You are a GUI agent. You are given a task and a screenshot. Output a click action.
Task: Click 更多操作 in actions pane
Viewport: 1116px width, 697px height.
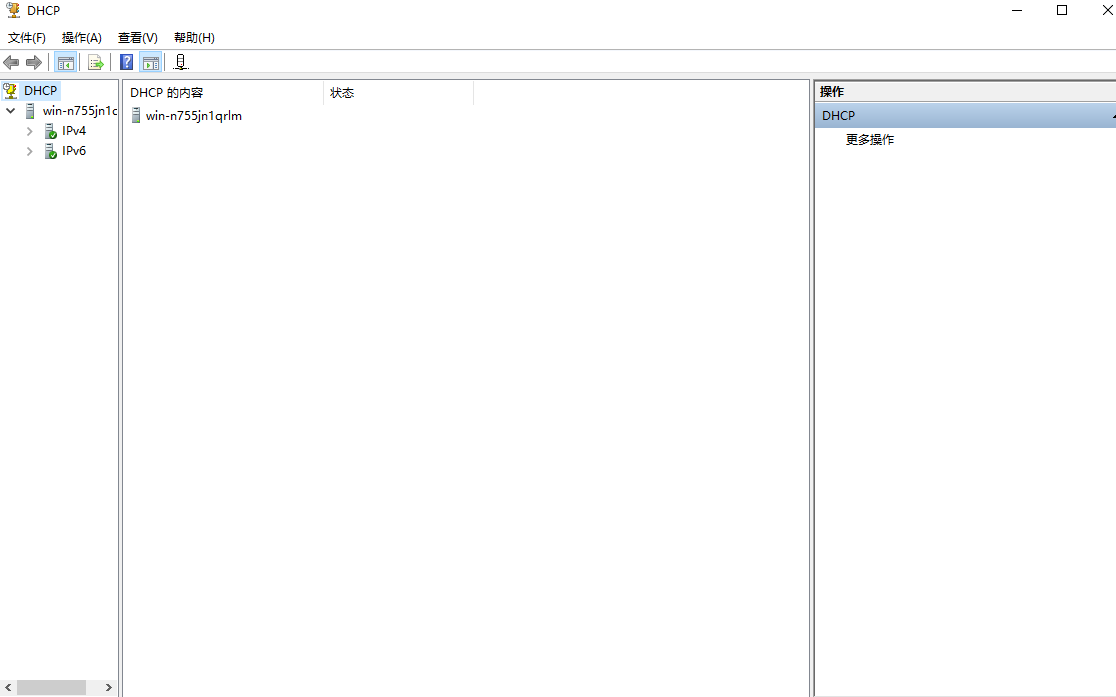(x=870, y=140)
